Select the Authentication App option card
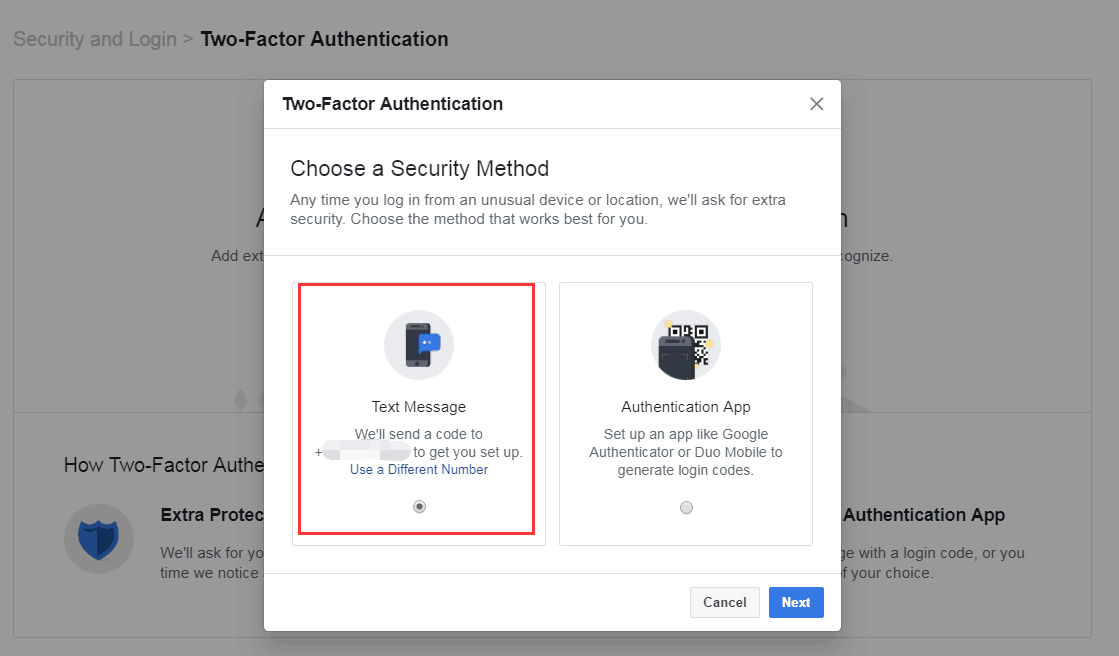Screen dimensions: 1119x656 (685, 413)
